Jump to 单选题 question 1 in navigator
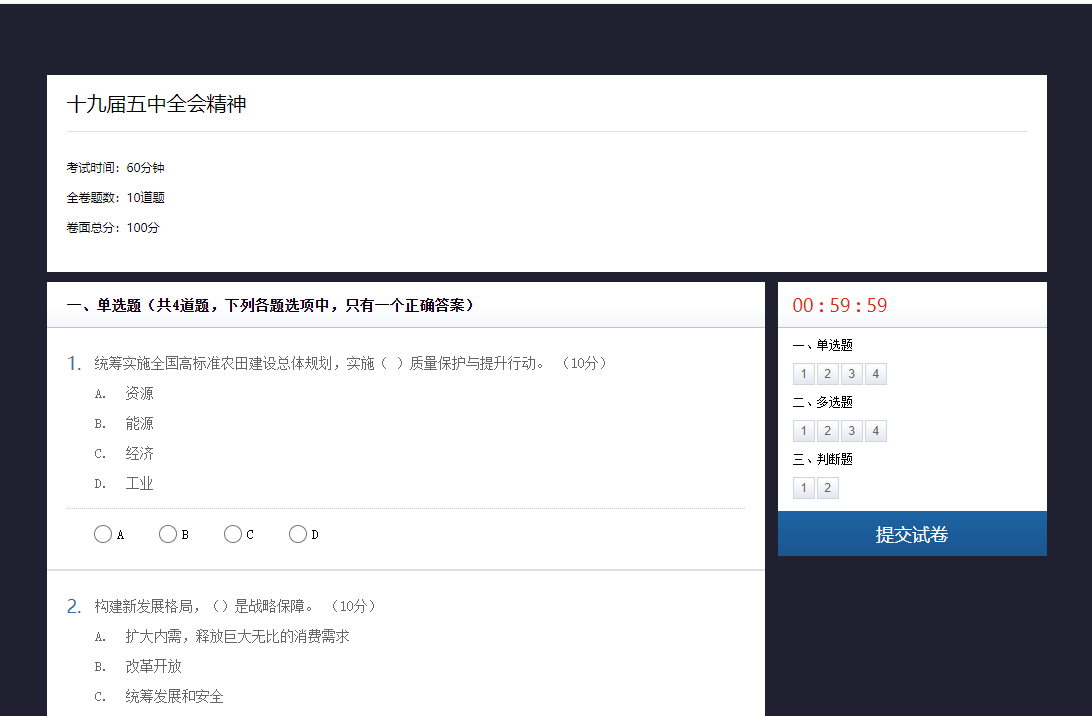 coord(804,374)
